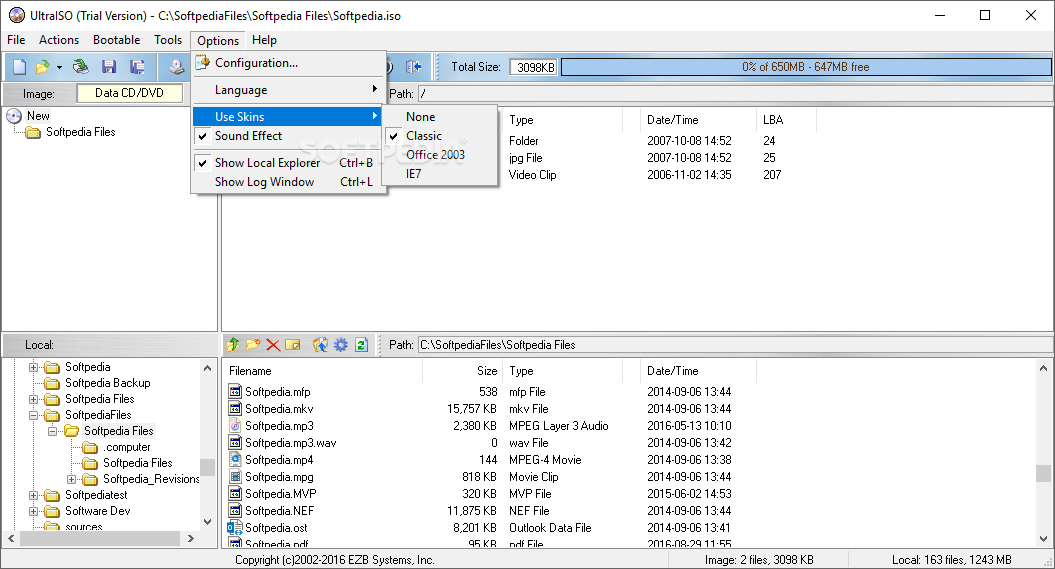The height and width of the screenshot is (569, 1055).
Task: Click the green refresh icon in local toolbar
Action: coord(361,345)
